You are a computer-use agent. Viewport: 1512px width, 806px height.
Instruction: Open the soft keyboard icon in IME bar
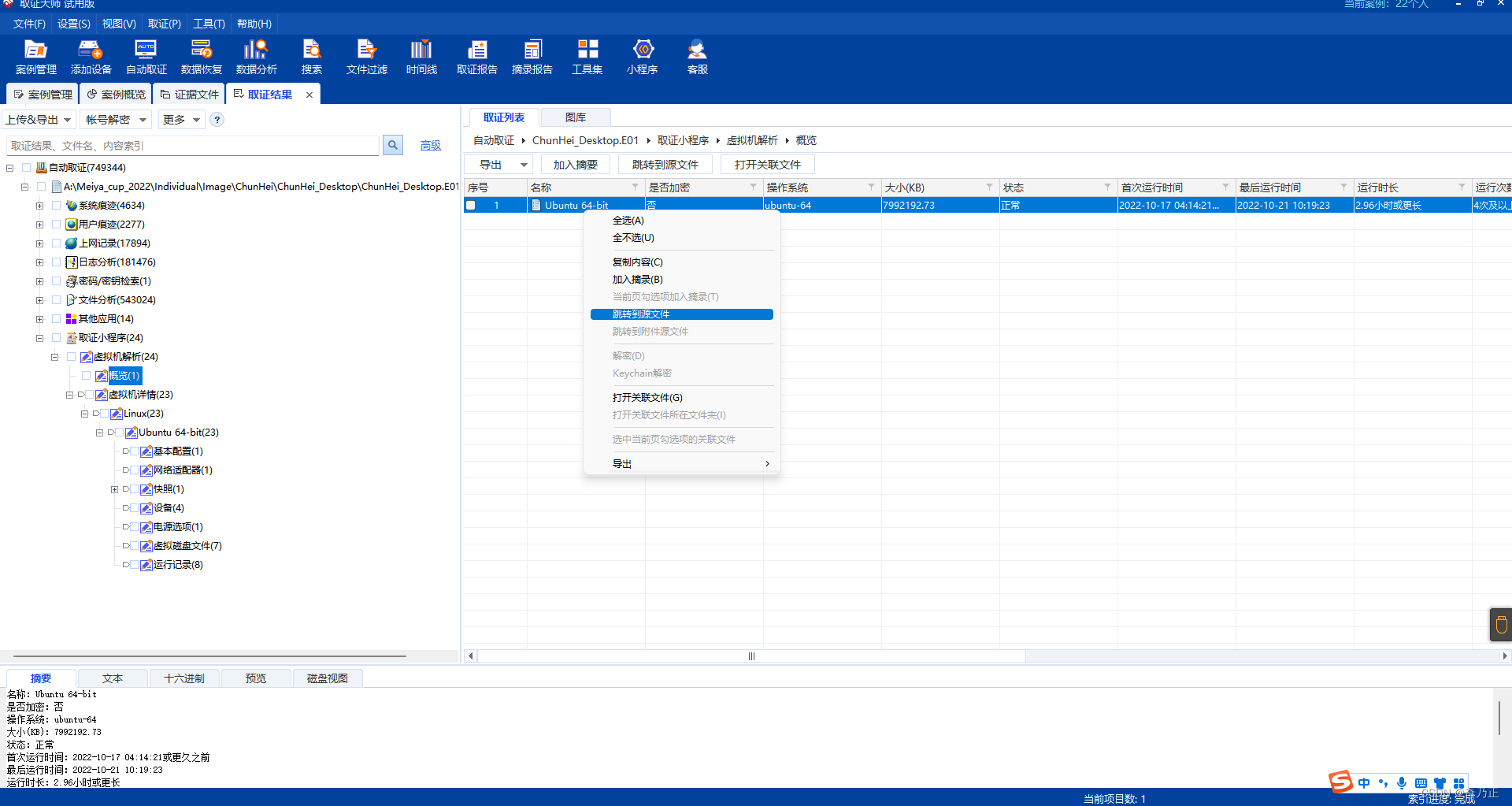coord(1421,783)
